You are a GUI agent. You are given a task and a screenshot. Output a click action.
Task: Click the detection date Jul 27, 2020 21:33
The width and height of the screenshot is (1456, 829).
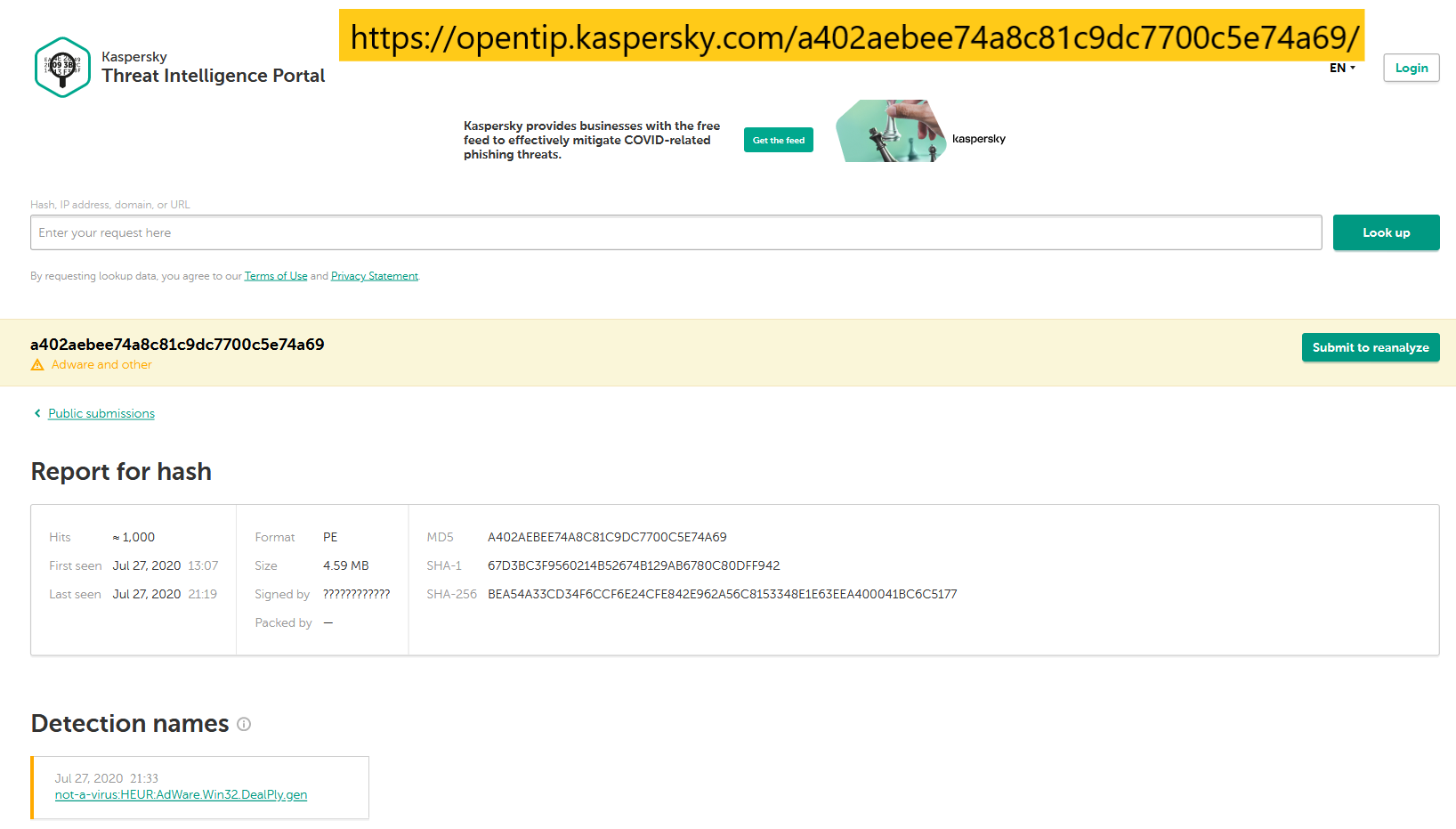coord(107,778)
